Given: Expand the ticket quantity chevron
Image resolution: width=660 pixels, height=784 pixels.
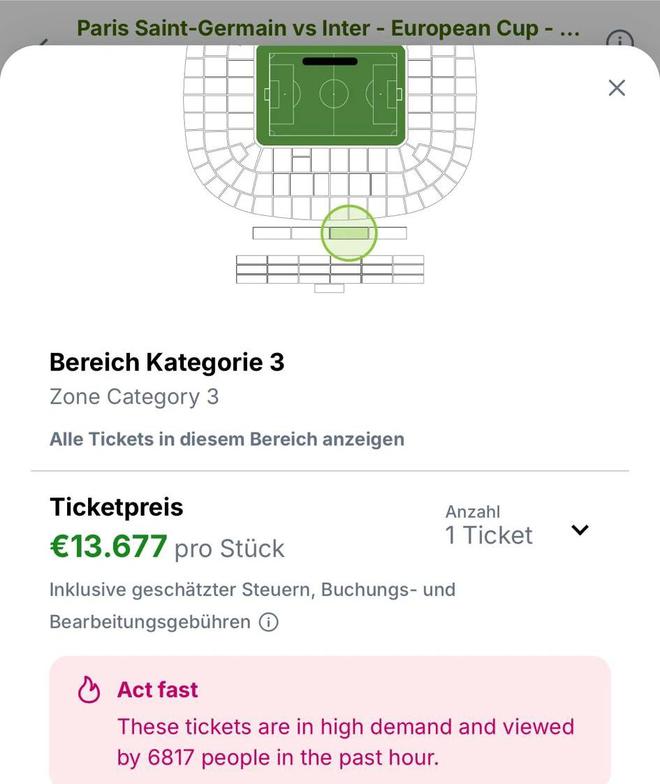Looking at the screenshot, I should (580, 530).
